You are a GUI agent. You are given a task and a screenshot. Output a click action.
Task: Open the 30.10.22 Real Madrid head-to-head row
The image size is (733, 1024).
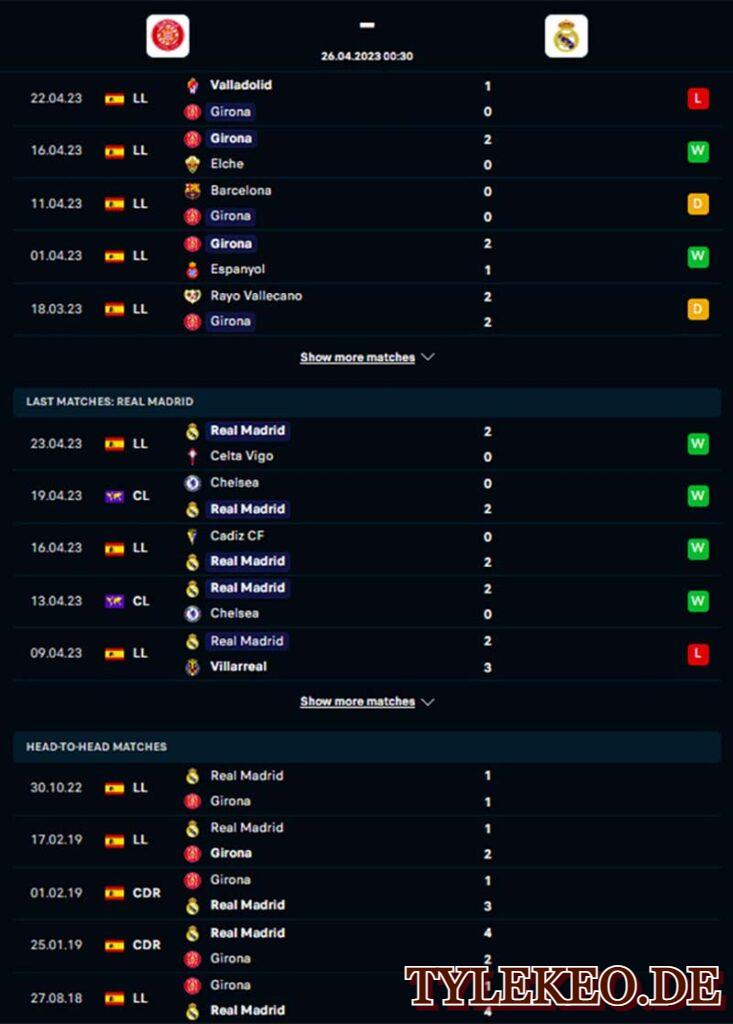coord(367,788)
